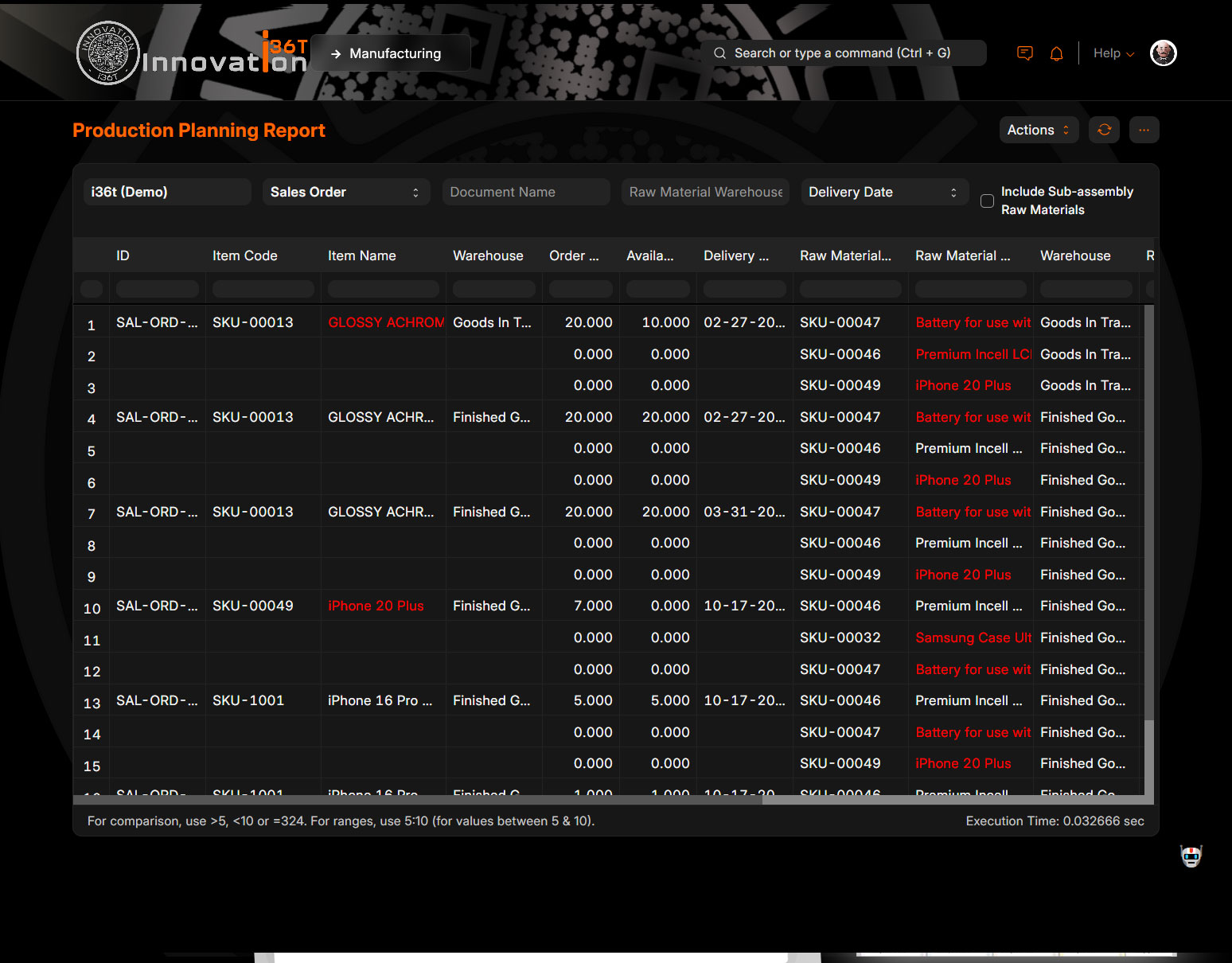Open the Help menu
The width and height of the screenshot is (1232, 963).
[x=1113, y=53]
